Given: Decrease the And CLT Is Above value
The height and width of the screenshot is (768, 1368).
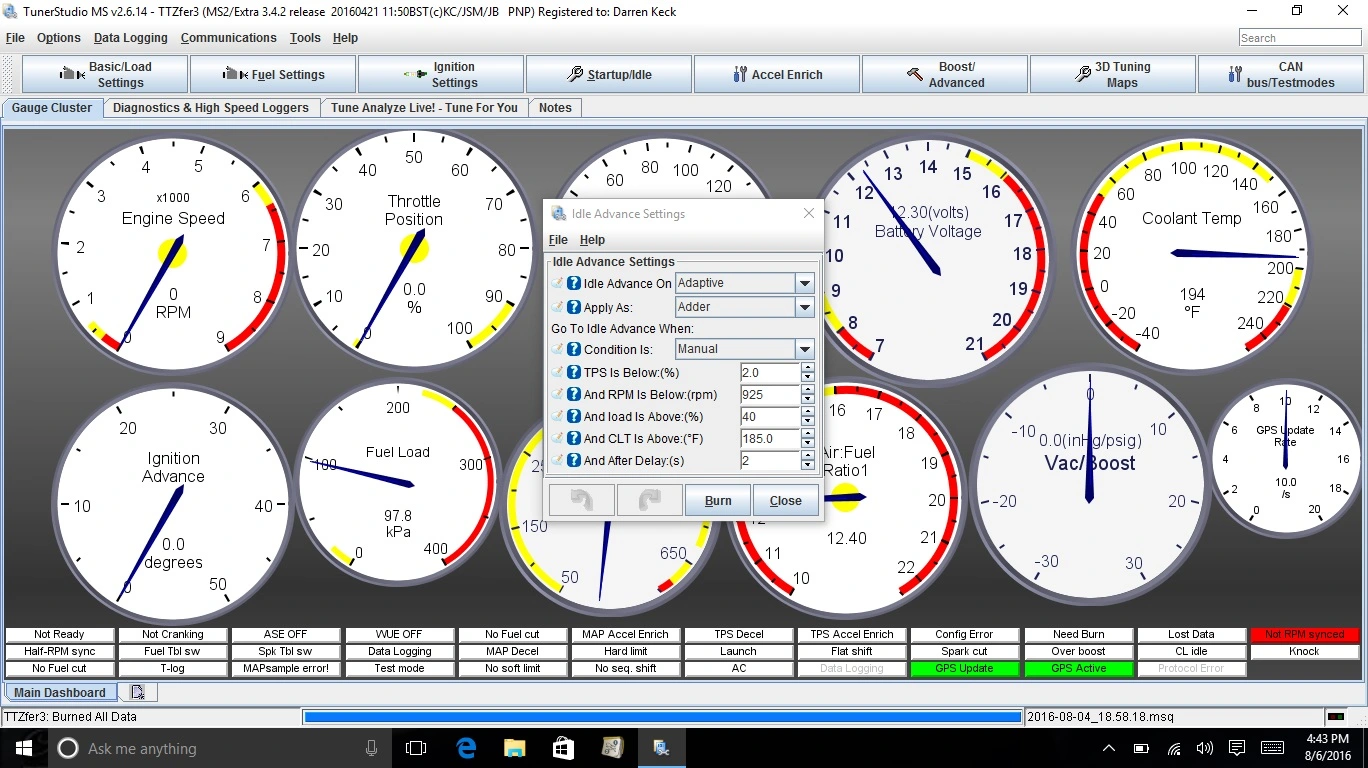Looking at the screenshot, I should coord(807,444).
